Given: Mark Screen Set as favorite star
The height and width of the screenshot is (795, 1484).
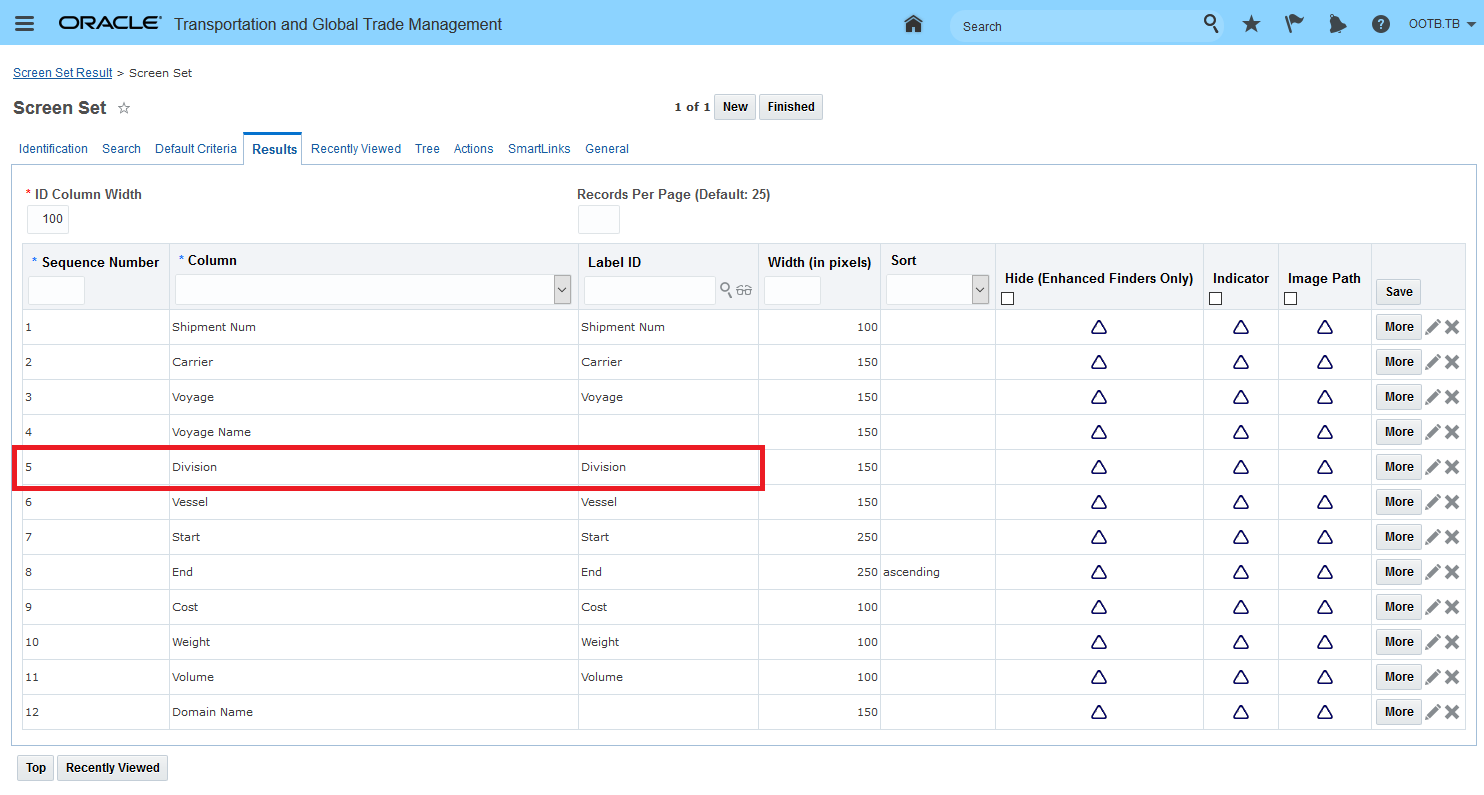Looking at the screenshot, I should tap(124, 108).
